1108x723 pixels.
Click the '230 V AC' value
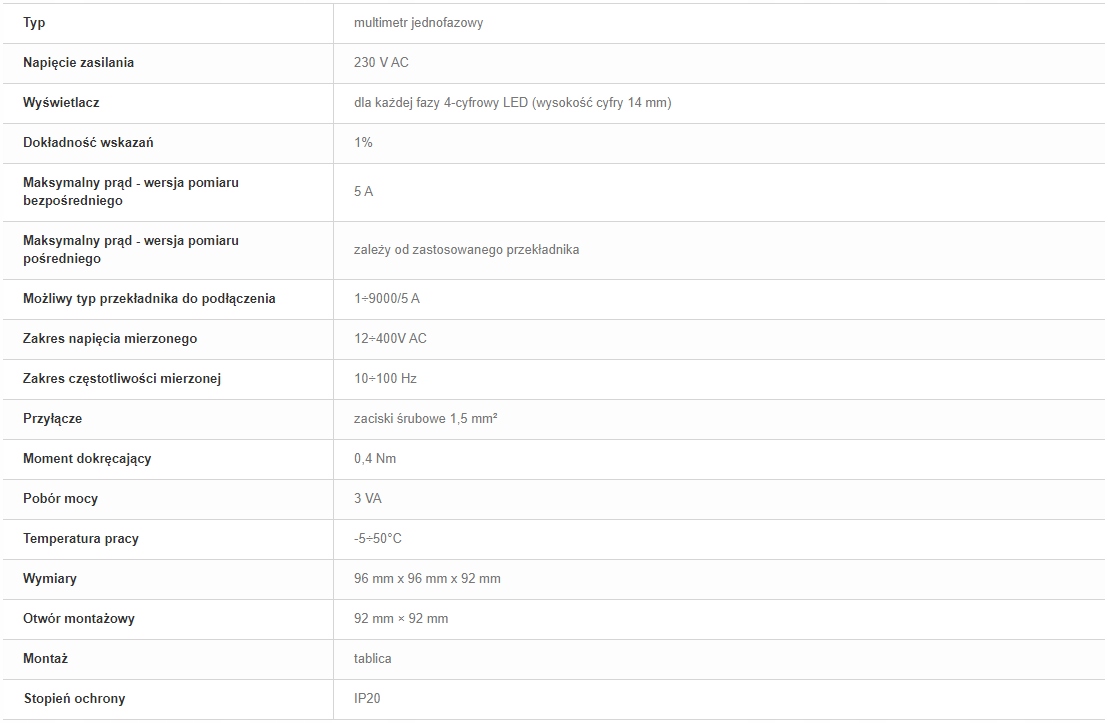click(381, 62)
